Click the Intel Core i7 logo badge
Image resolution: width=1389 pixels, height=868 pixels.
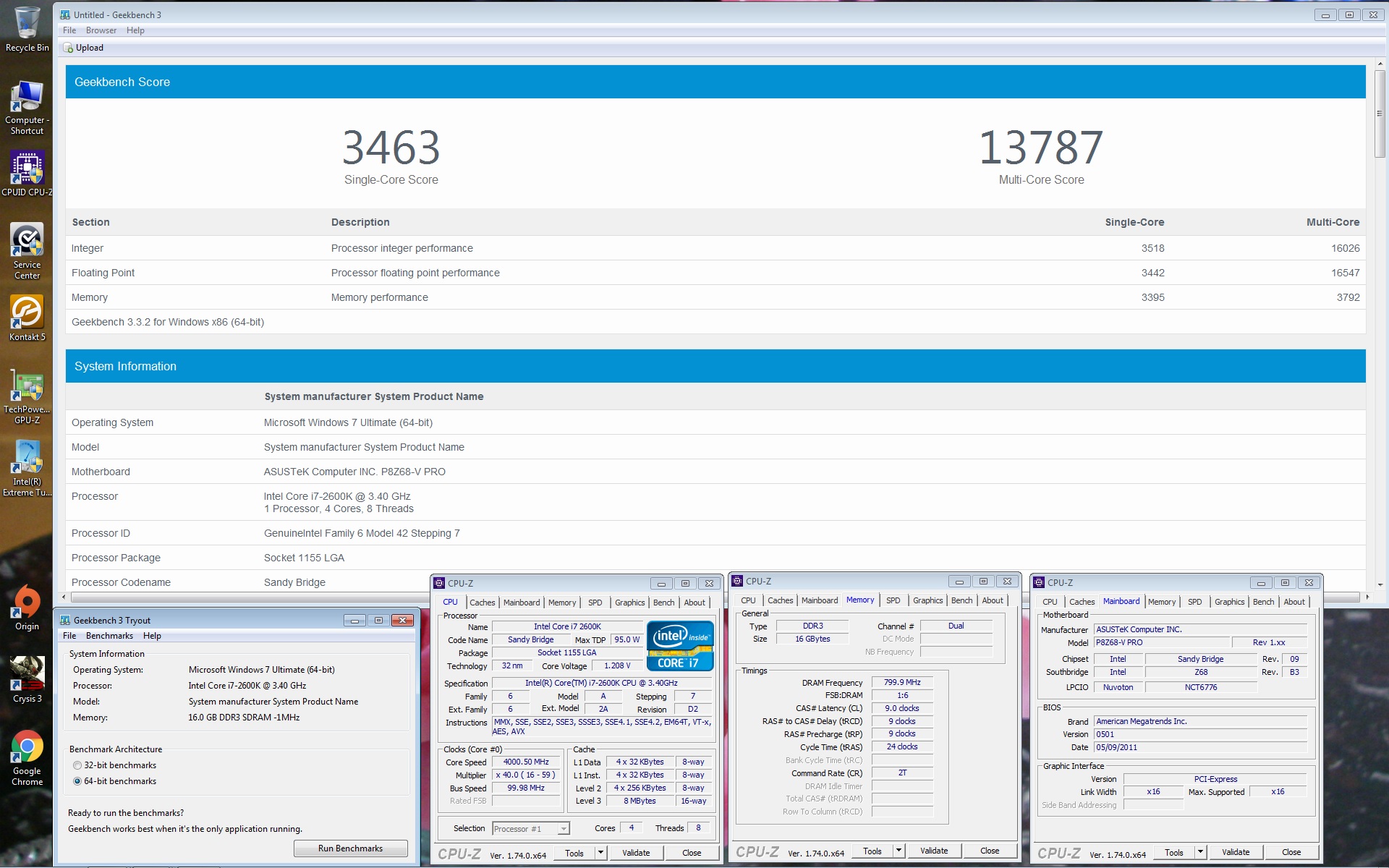click(x=679, y=646)
